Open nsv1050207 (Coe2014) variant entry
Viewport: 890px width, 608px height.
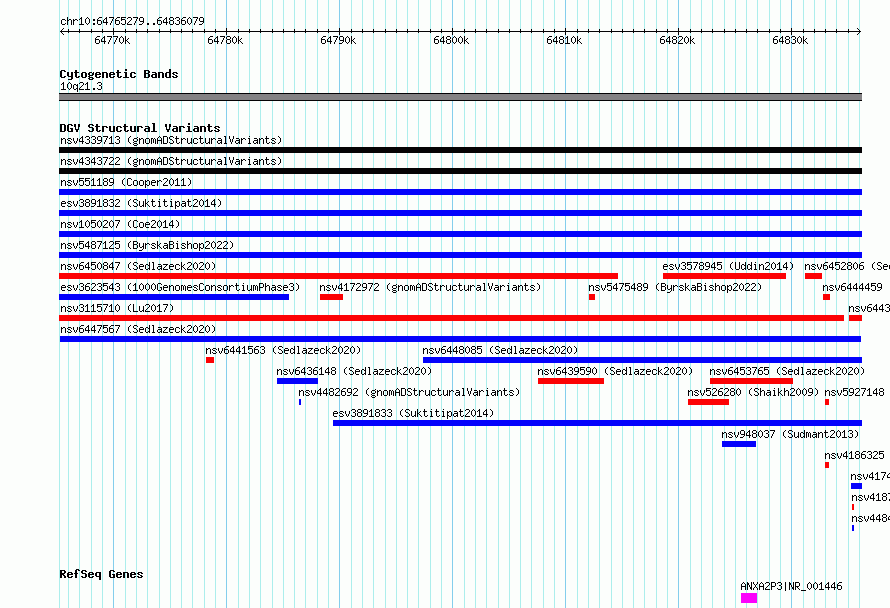[120, 224]
